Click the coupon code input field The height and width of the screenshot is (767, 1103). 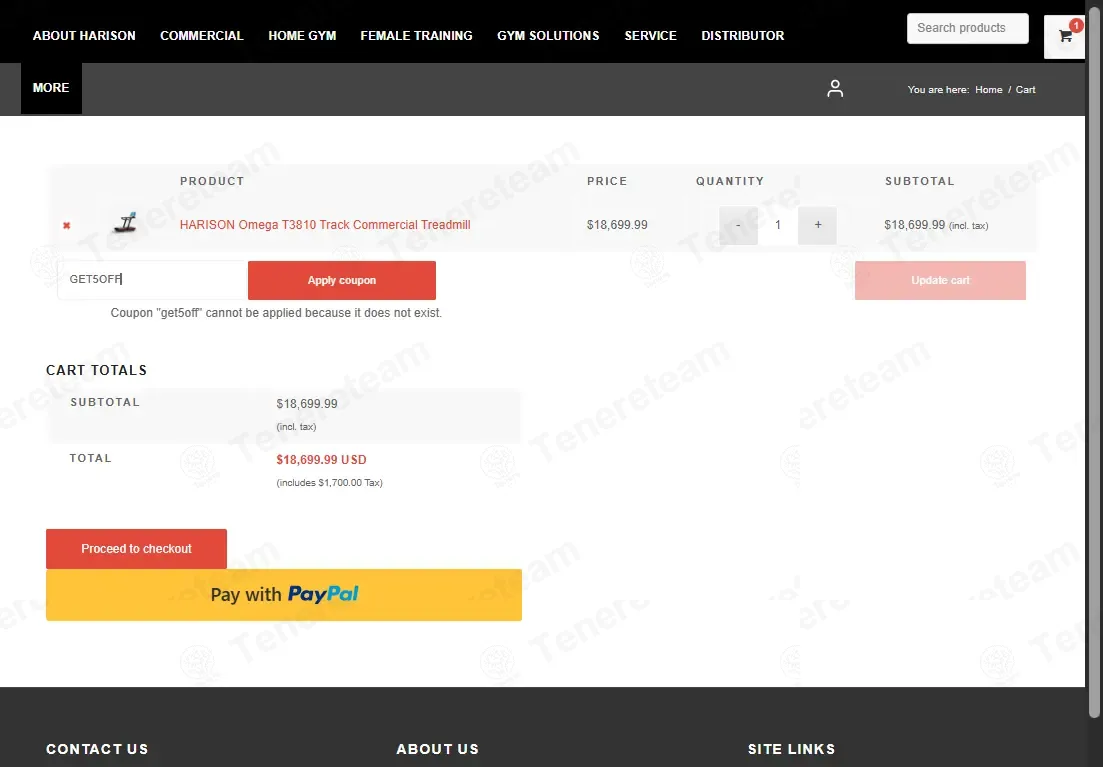[x=151, y=280]
